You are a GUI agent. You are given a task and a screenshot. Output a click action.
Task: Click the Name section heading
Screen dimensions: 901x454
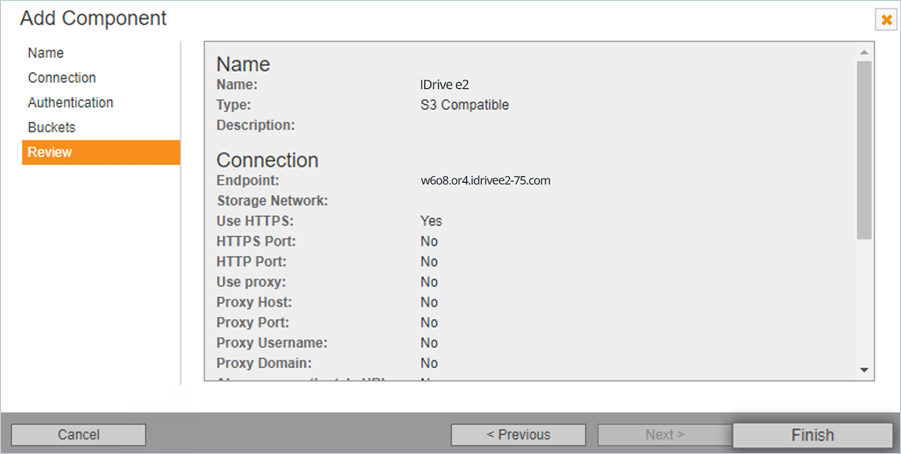pos(243,64)
